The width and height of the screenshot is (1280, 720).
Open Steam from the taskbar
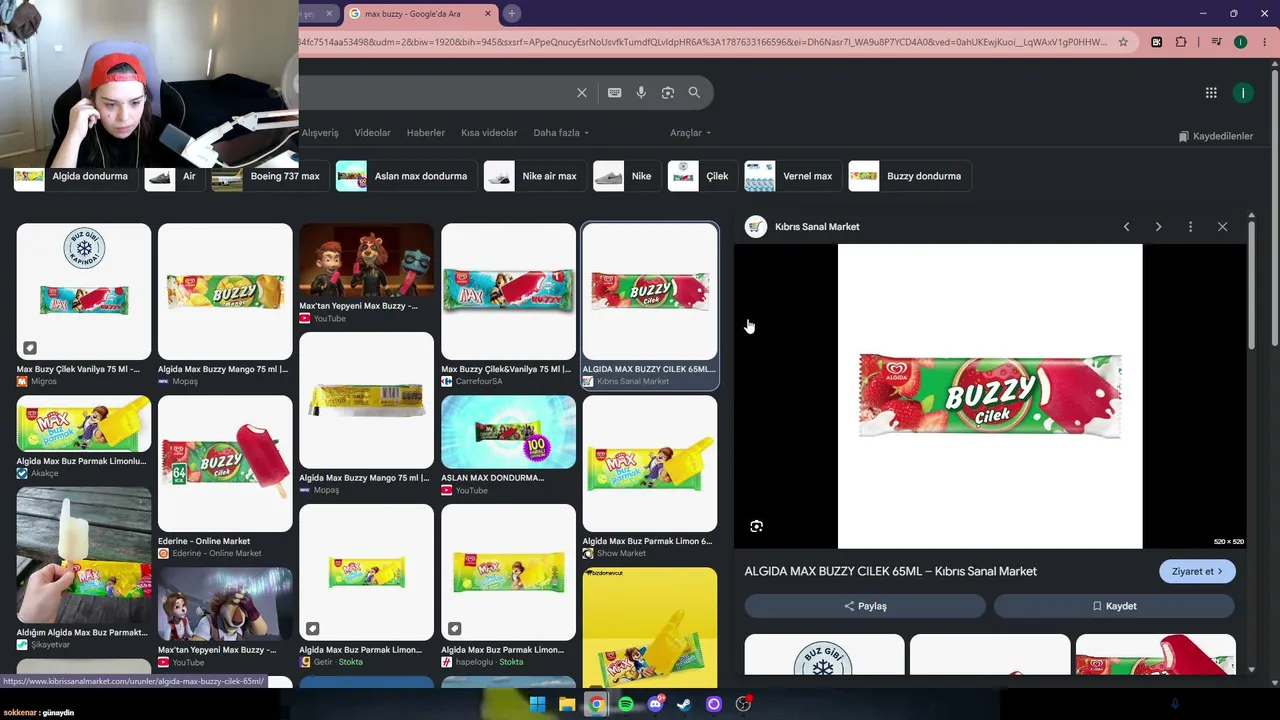pos(684,704)
